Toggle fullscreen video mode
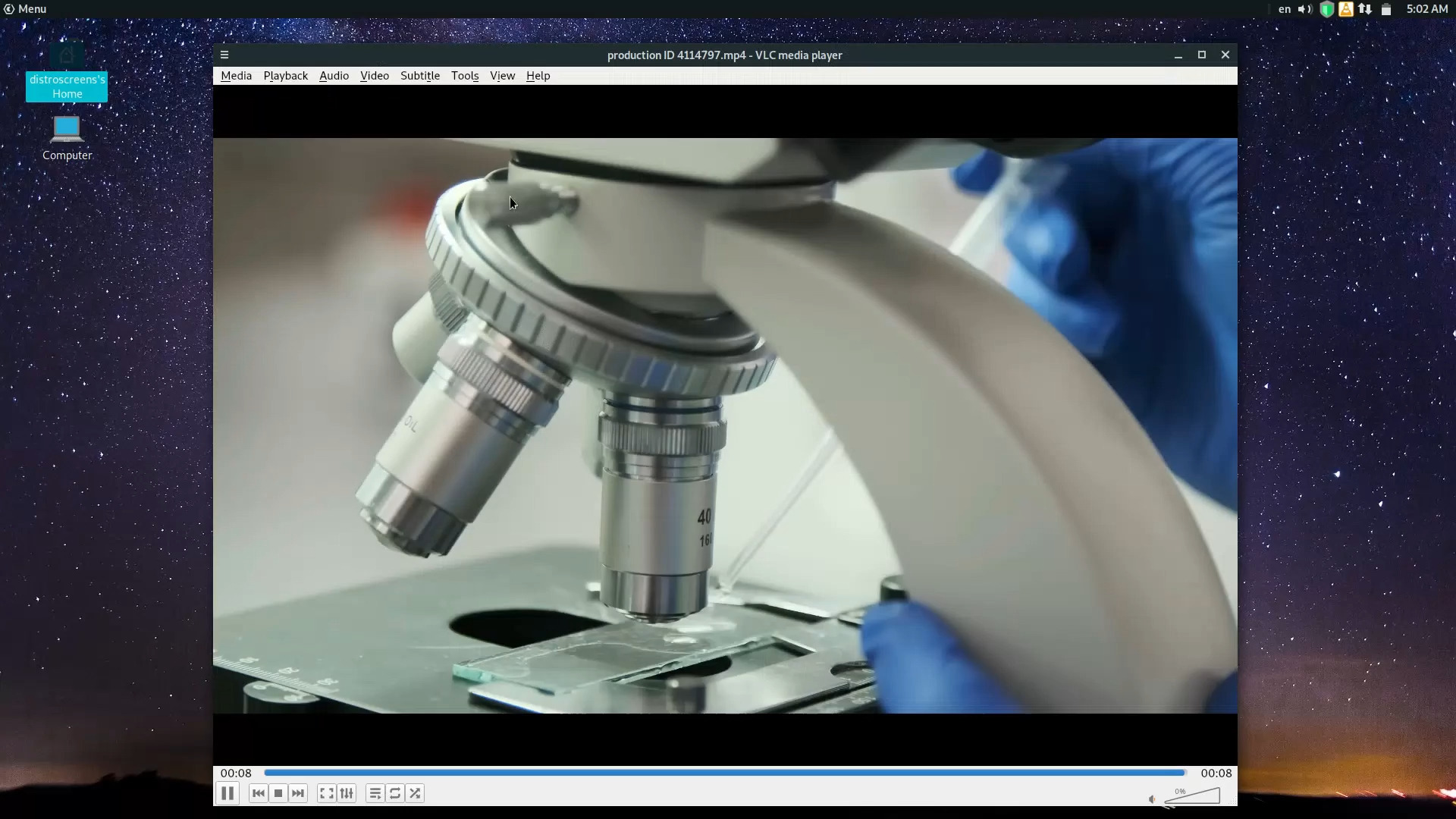 click(x=326, y=793)
